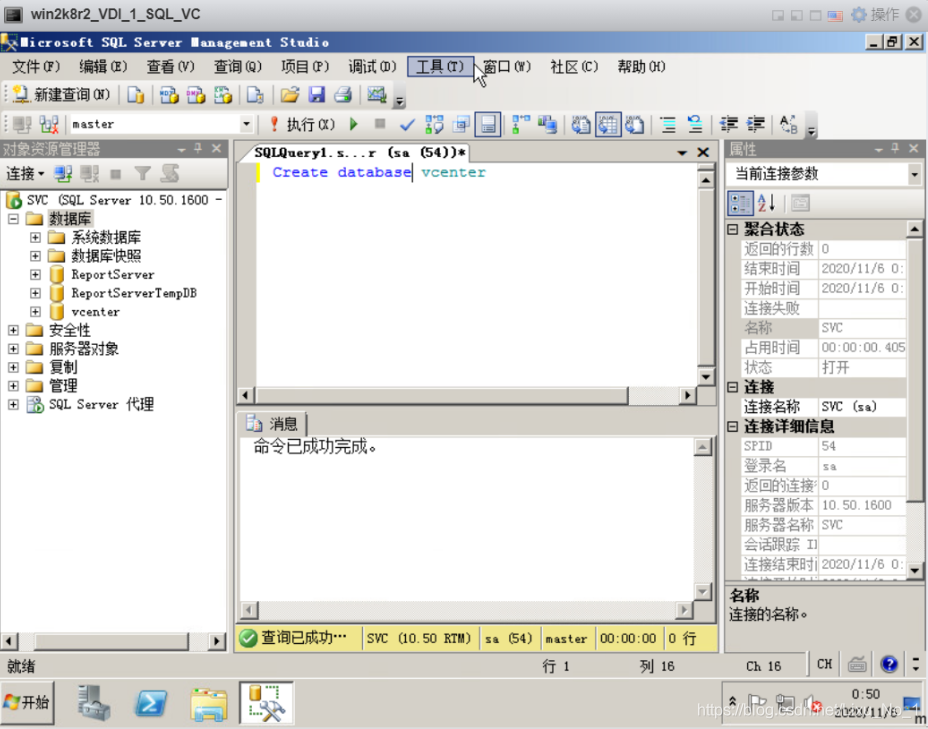Click the Increase Indent icon

point(755,124)
